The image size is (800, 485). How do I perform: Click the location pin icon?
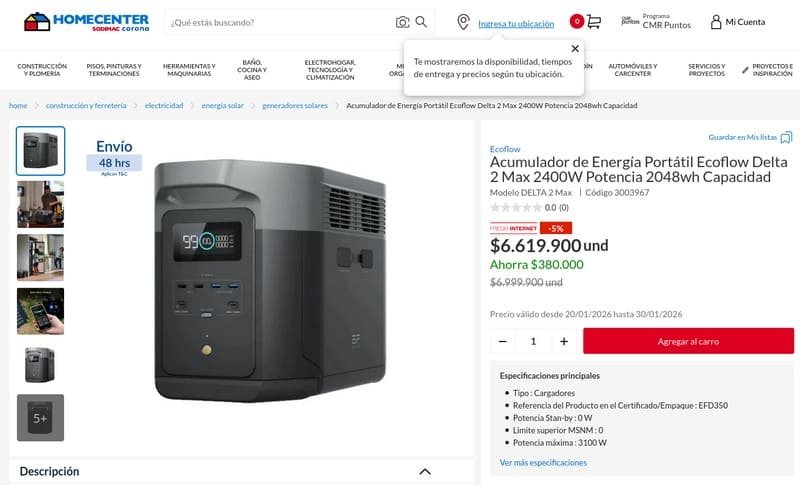click(x=463, y=22)
